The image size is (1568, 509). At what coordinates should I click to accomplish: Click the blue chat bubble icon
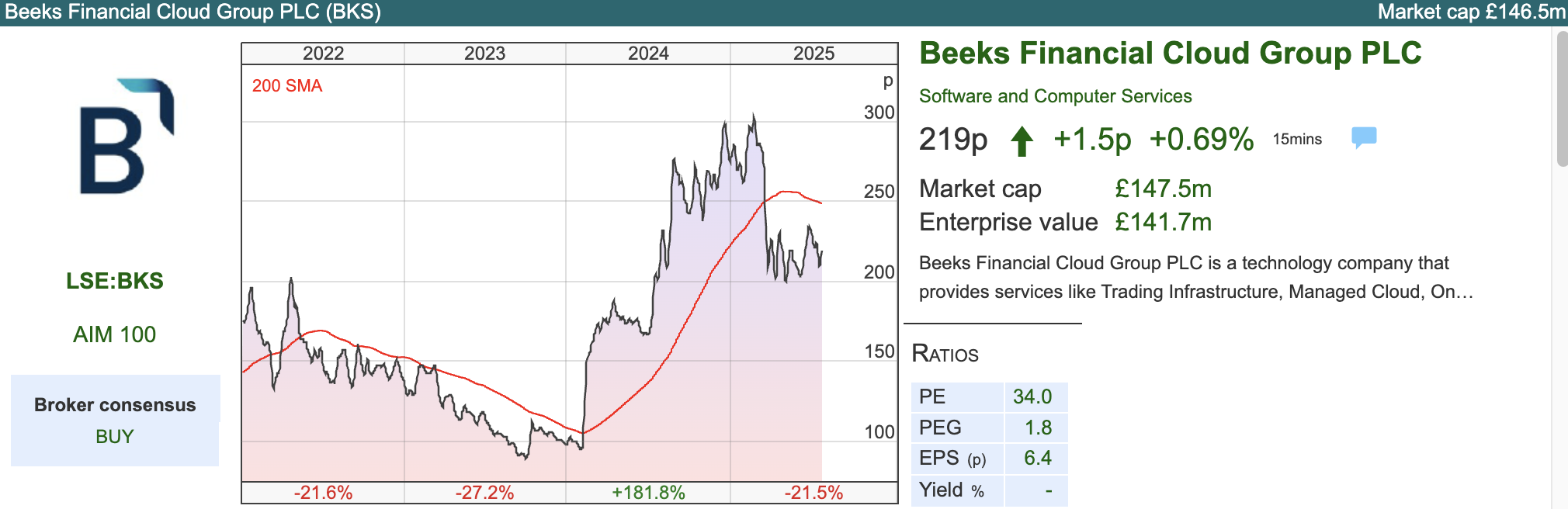[1363, 137]
